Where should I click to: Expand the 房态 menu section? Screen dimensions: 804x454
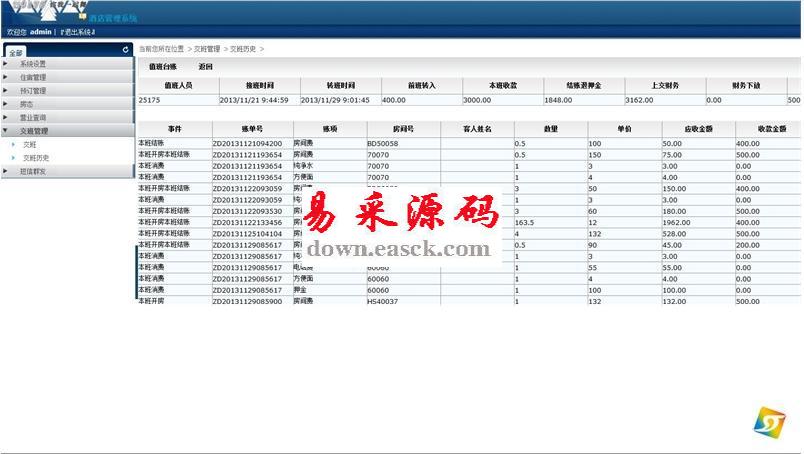[x=27, y=104]
